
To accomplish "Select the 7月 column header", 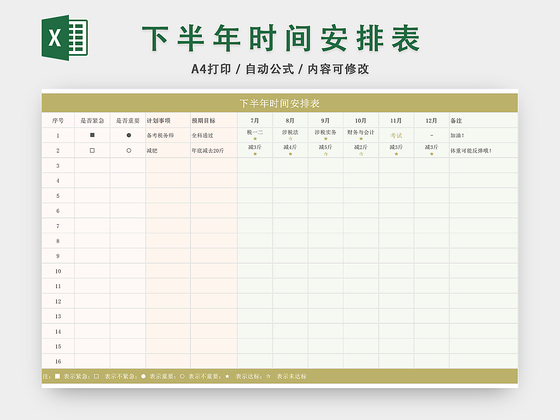I will click(255, 121).
